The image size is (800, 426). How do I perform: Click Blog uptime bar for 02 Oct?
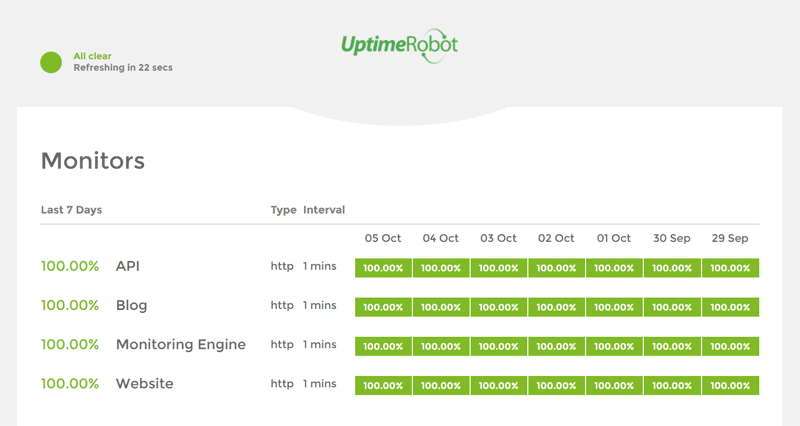point(557,307)
